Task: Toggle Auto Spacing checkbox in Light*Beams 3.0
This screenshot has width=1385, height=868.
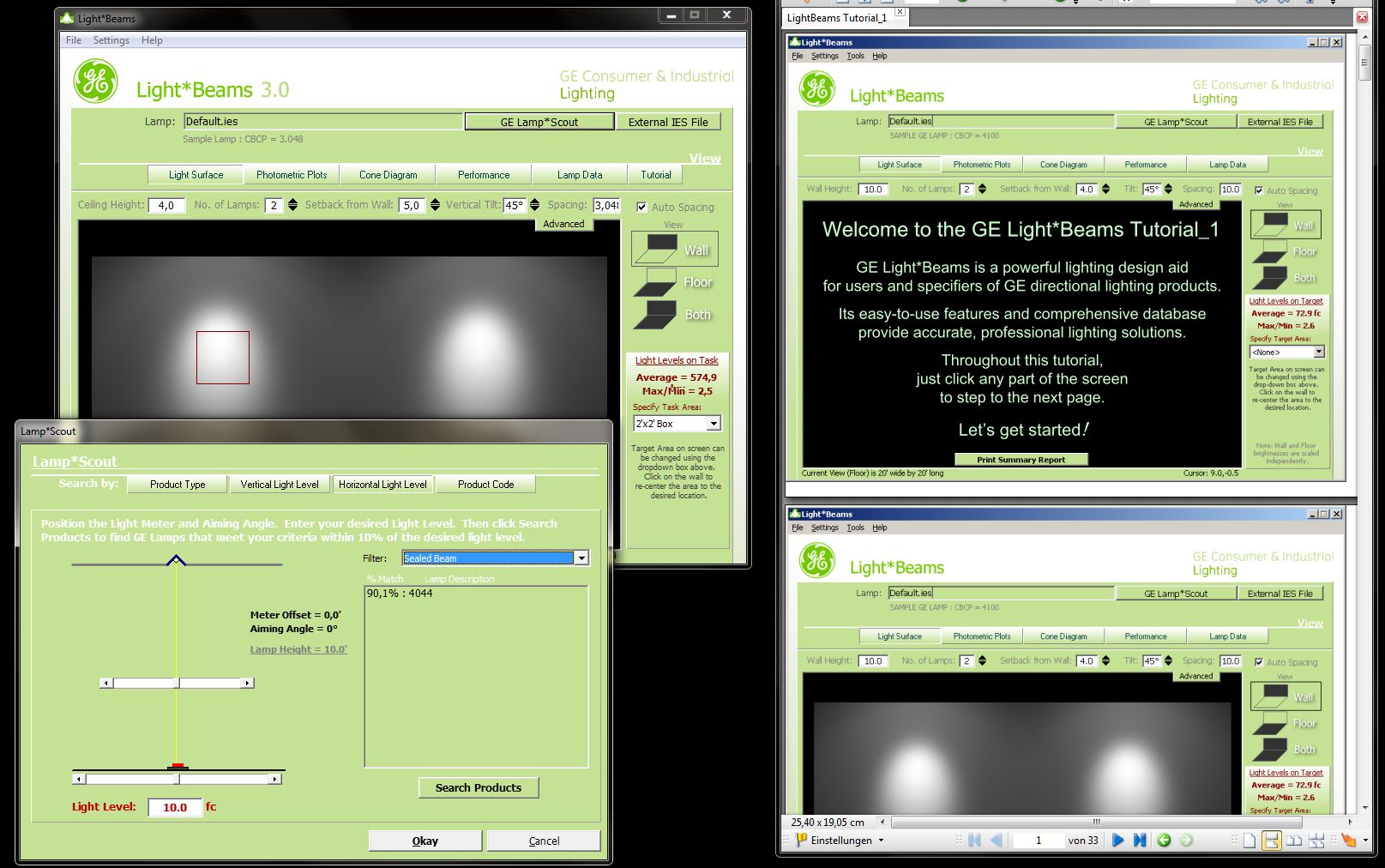Action: 641,207
